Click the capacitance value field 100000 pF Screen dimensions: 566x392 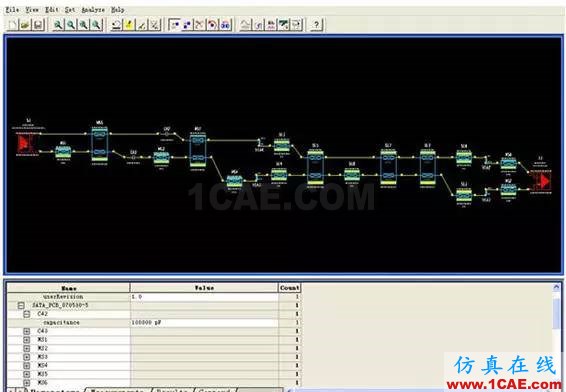tap(204, 322)
